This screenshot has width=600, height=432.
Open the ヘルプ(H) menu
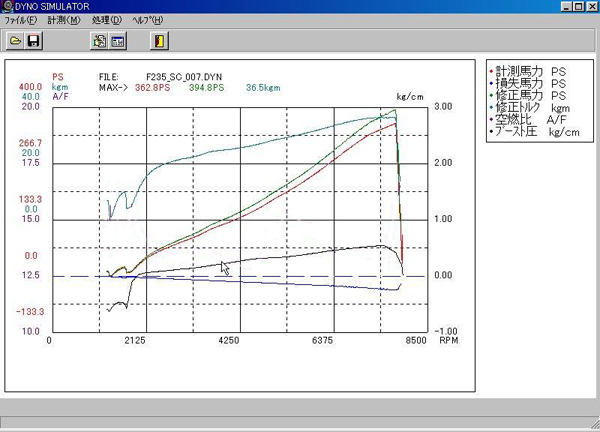pyautogui.click(x=149, y=20)
